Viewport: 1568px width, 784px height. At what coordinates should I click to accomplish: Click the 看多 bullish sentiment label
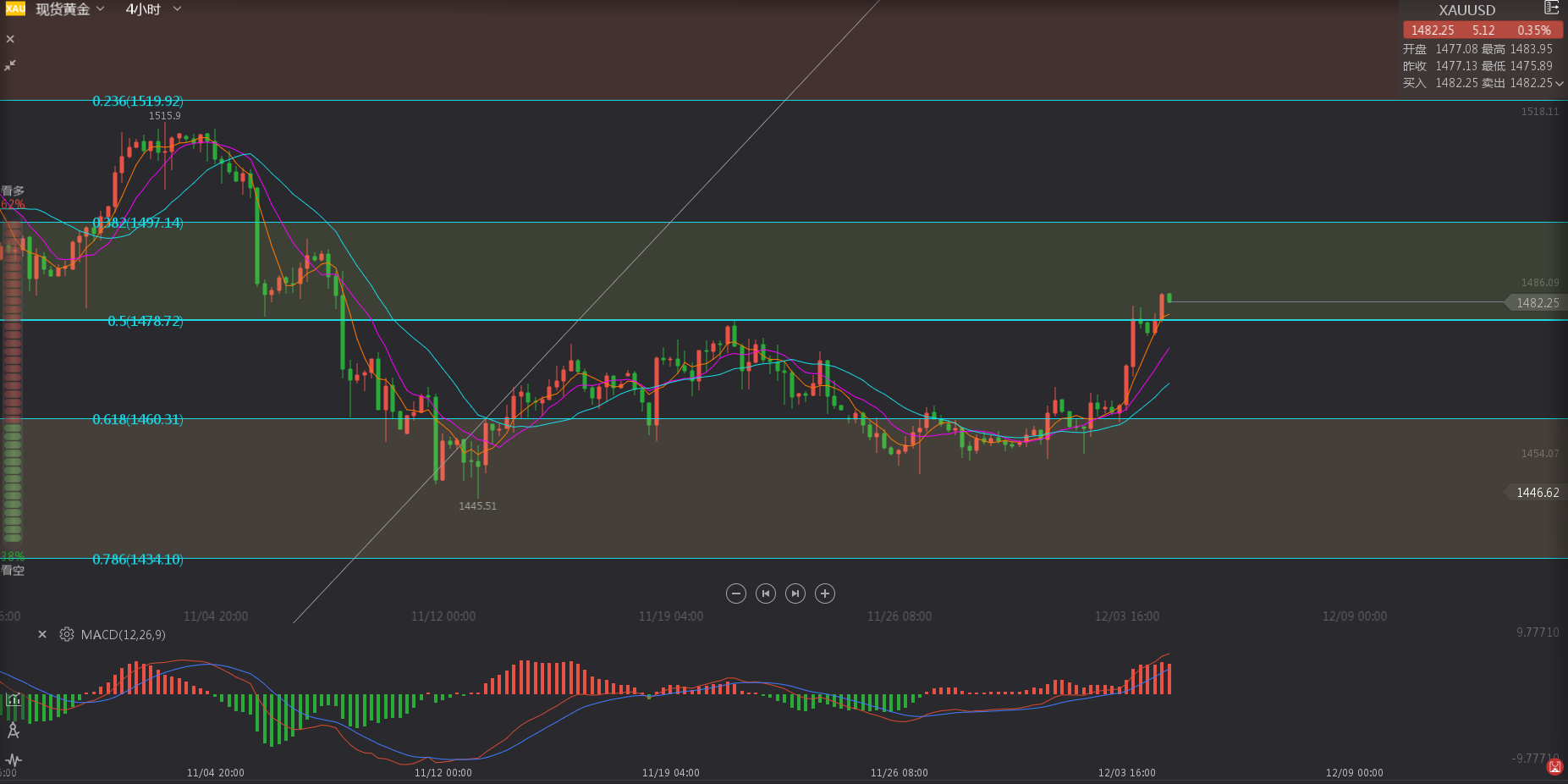(13, 190)
